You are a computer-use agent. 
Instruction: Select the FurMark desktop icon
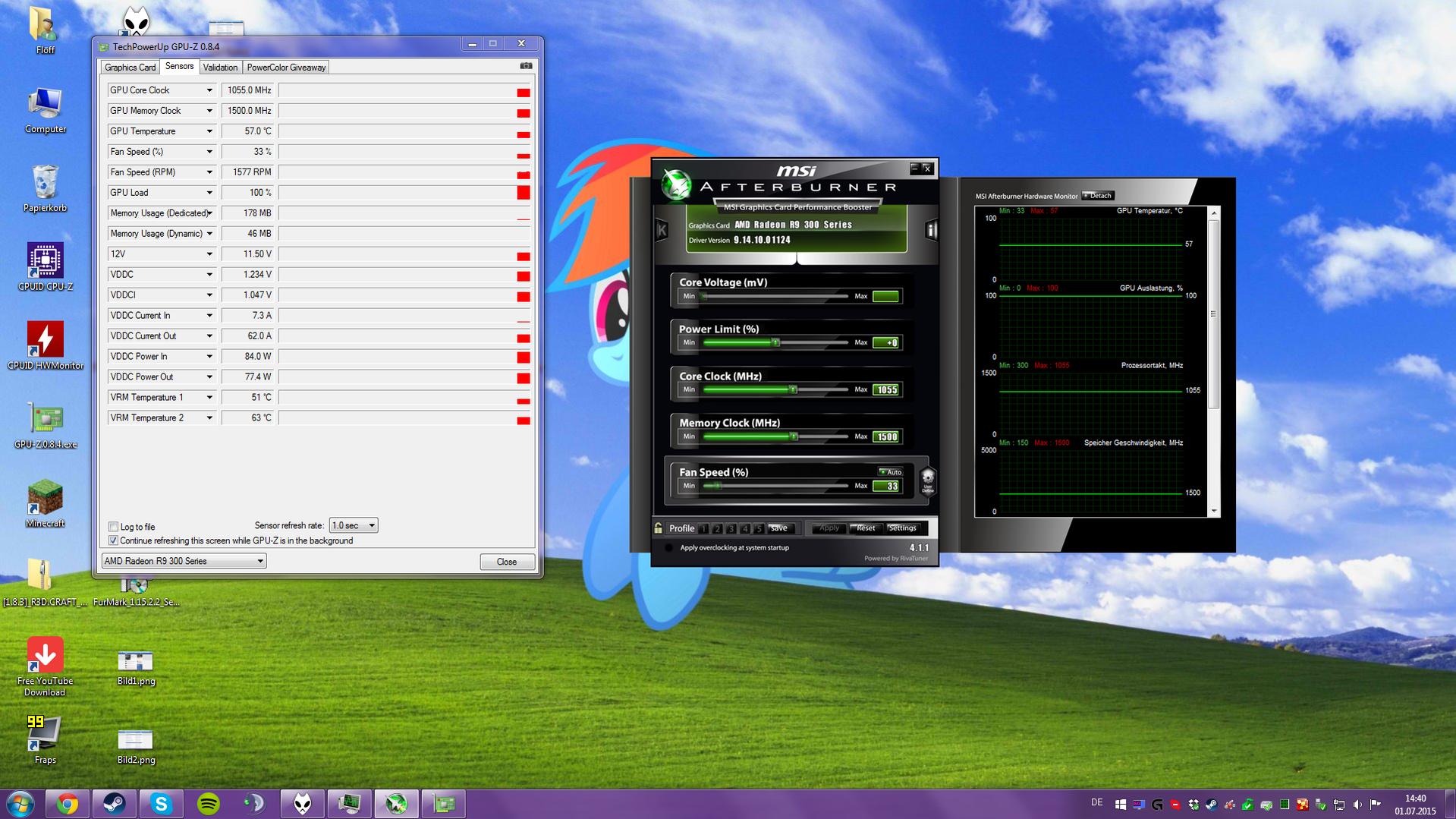(x=136, y=593)
